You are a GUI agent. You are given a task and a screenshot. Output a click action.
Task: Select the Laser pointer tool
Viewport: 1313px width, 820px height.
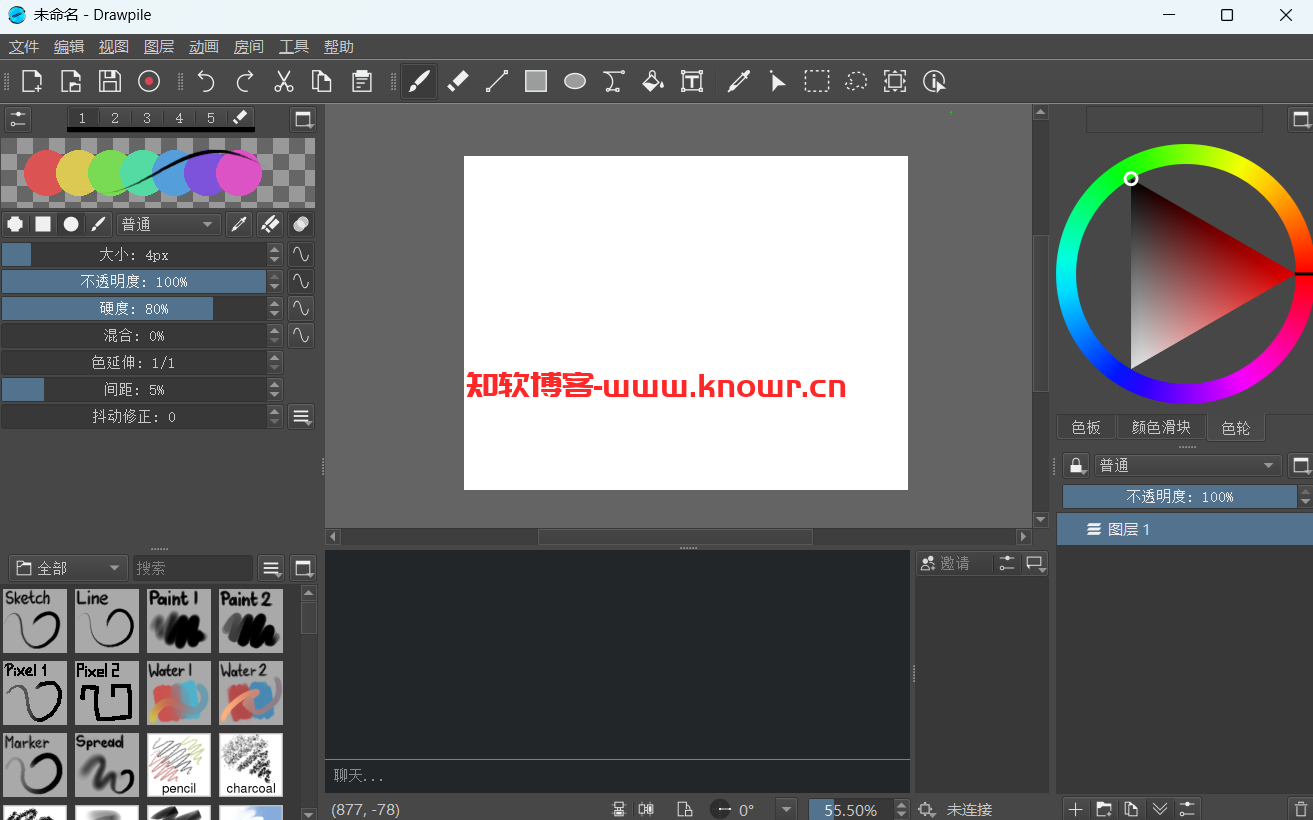click(778, 82)
